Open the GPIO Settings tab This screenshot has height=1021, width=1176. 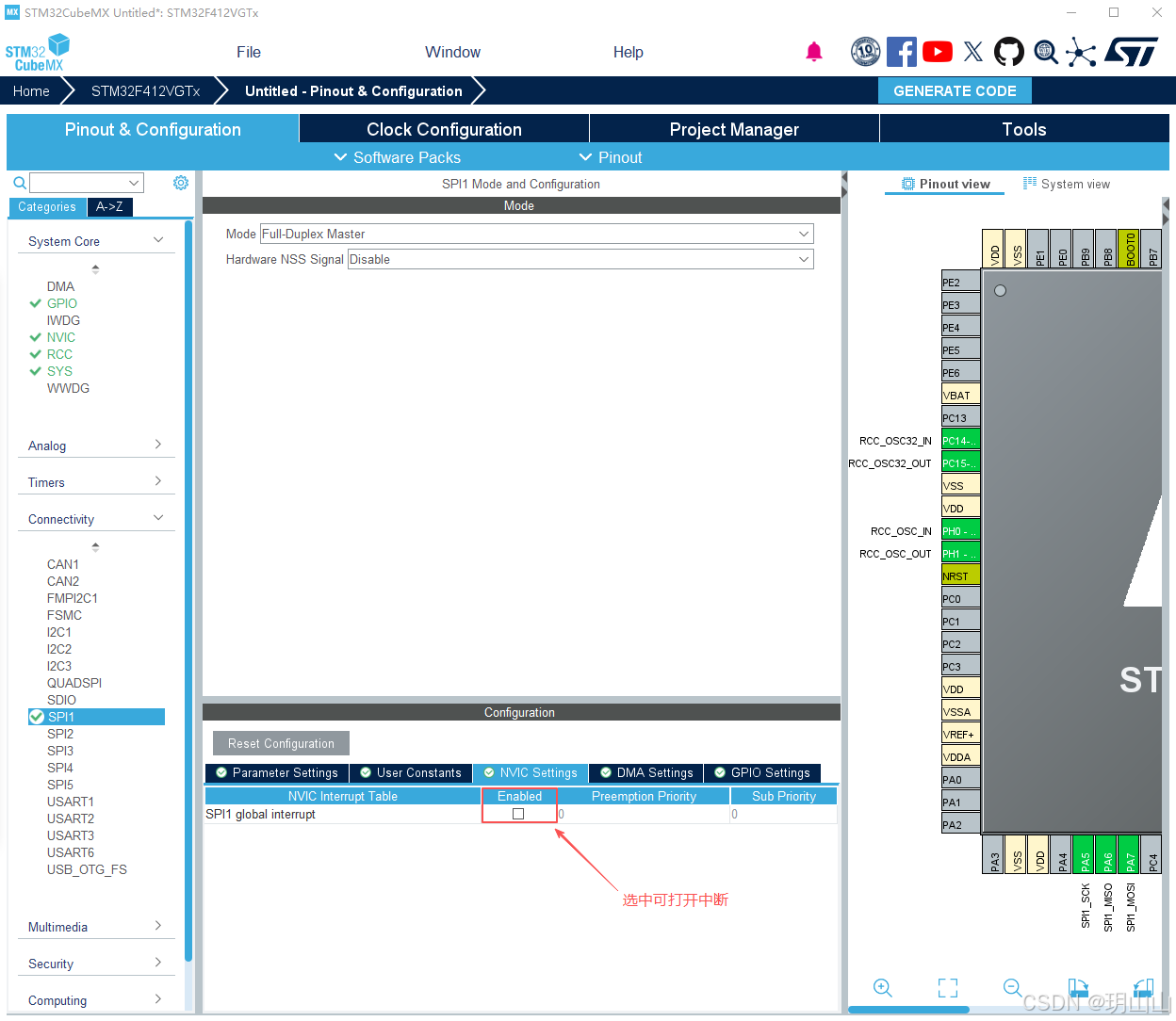click(x=762, y=772)
